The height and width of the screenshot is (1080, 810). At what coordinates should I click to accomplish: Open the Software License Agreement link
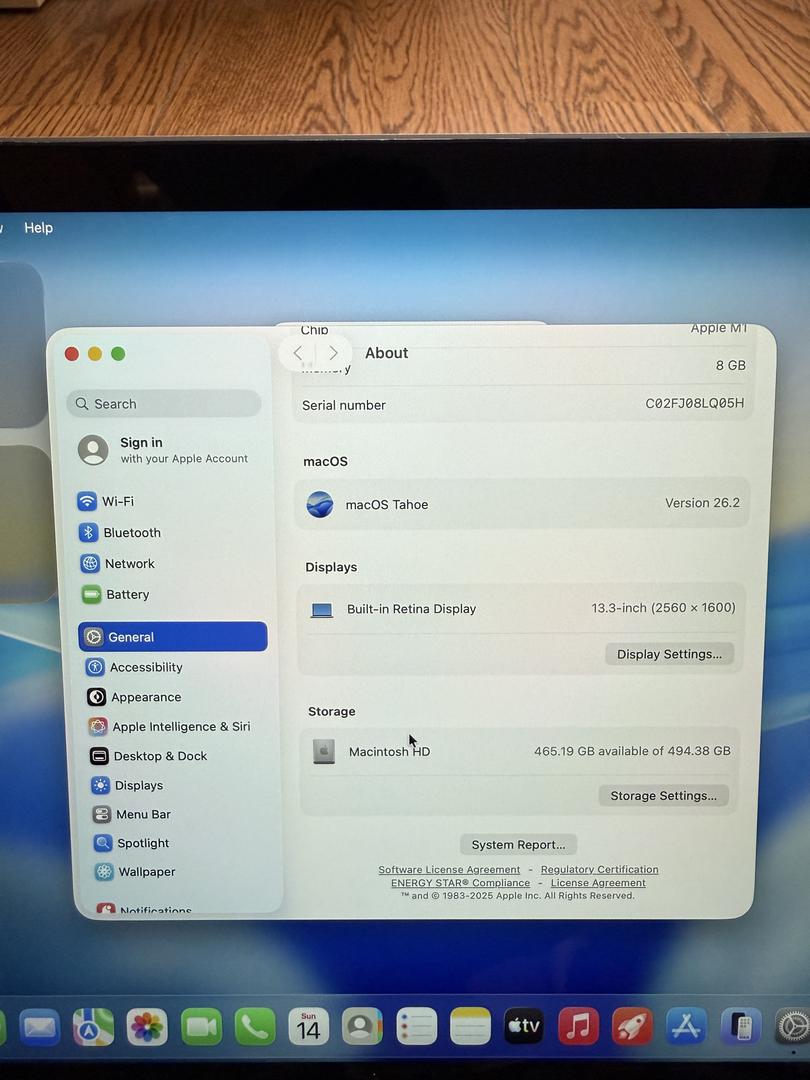click(449, 870)
